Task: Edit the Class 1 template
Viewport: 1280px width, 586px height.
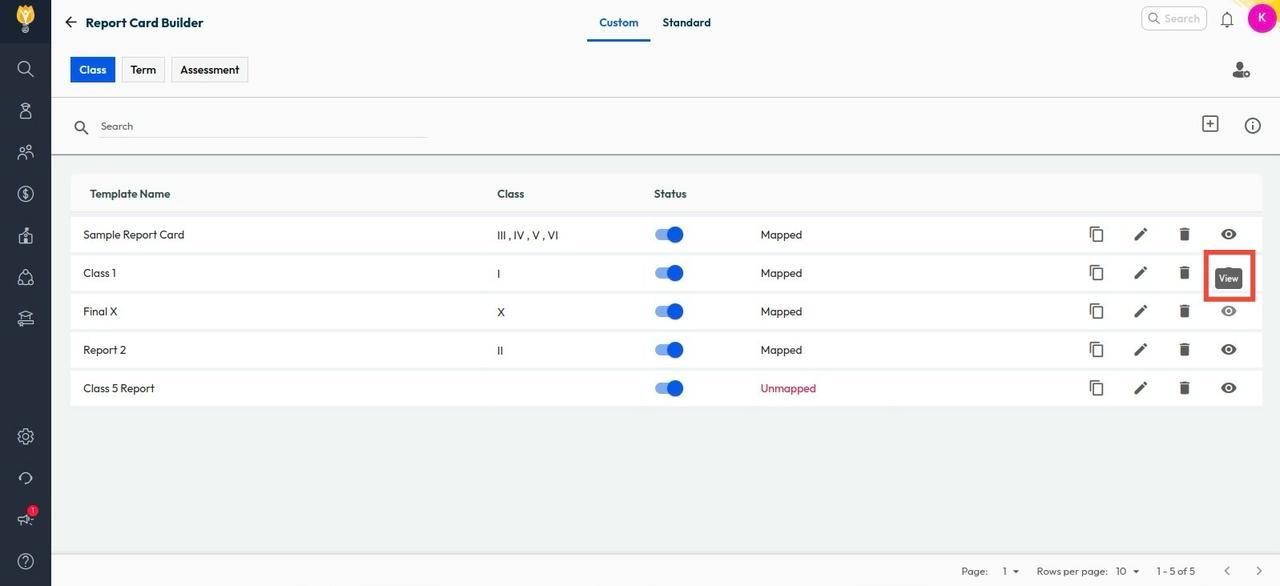Action: 1140,273
